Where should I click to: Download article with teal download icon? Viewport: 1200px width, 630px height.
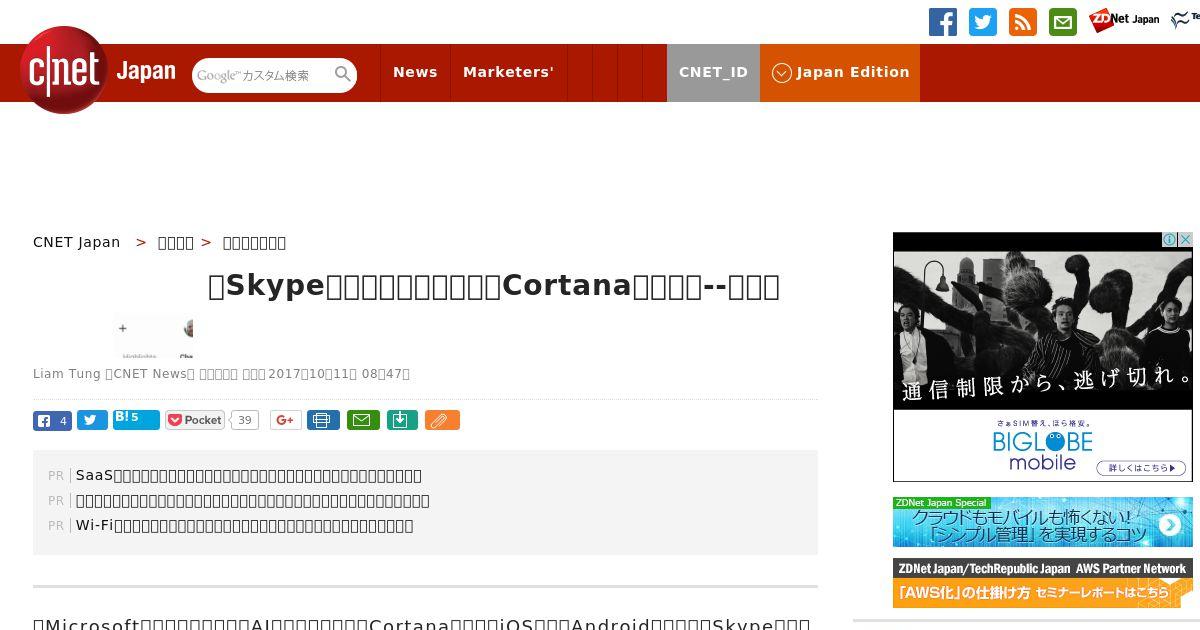coord(401,420)
